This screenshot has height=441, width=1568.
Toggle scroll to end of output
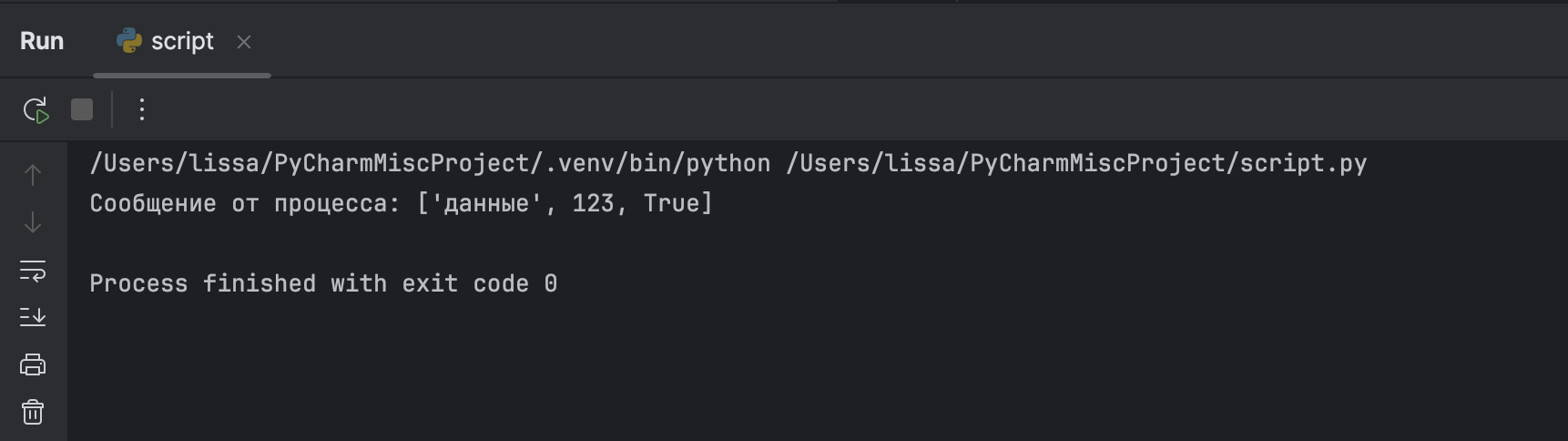pos(33,317)
